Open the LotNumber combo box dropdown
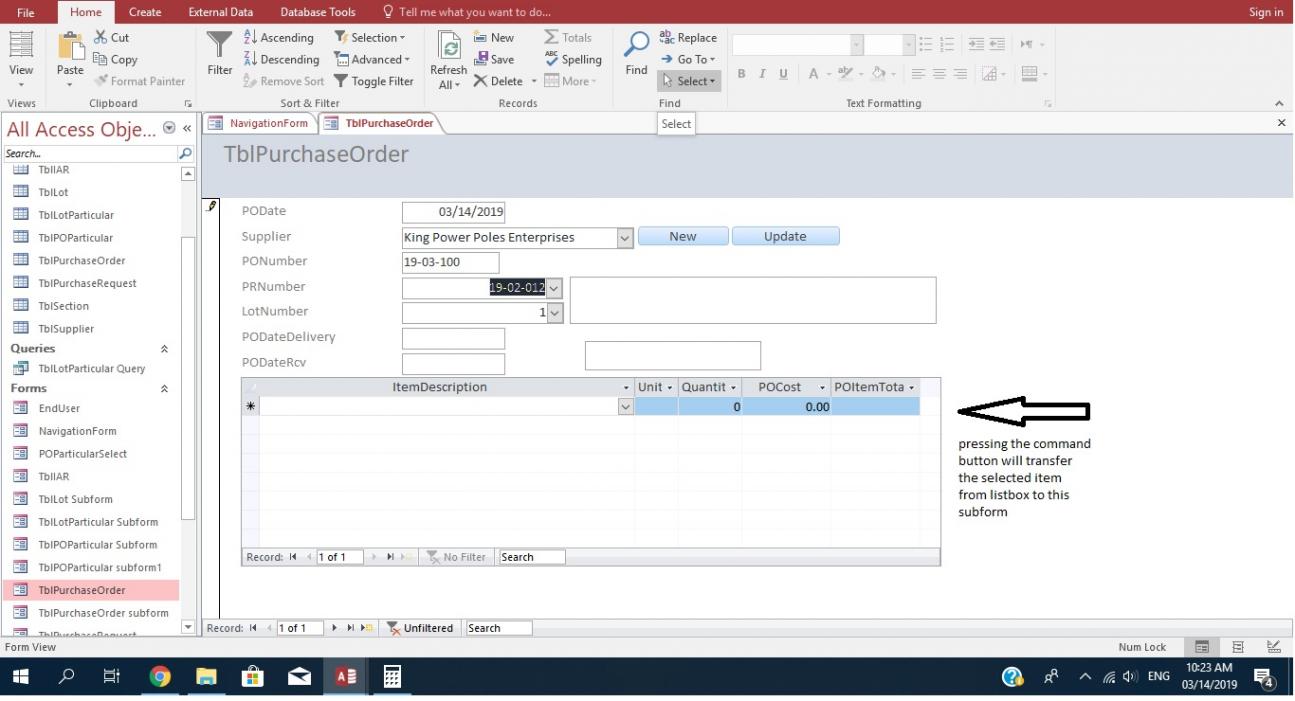This screenshot has height=701, width=1295. coord(555,313)
